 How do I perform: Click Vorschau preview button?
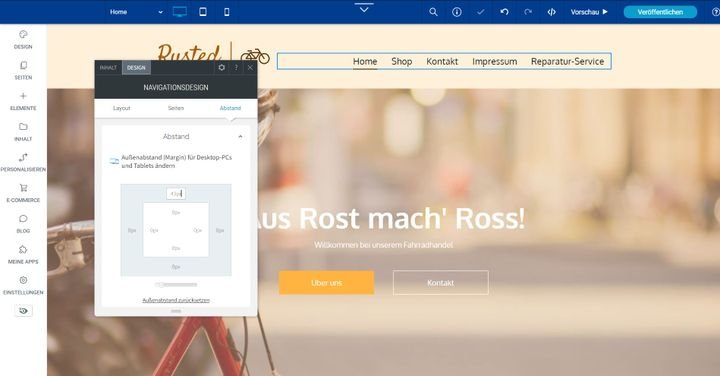589,12
